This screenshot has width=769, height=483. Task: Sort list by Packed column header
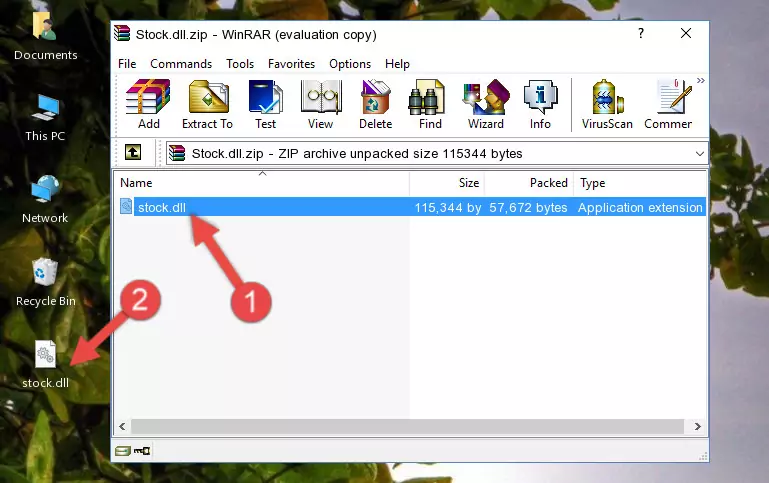tap(529, 183)
